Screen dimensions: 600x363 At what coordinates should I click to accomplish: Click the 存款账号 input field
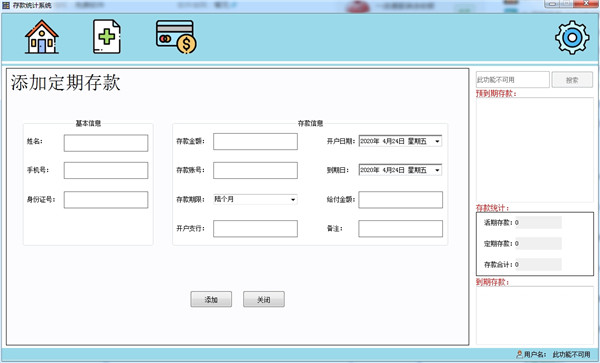pos(255,170)
